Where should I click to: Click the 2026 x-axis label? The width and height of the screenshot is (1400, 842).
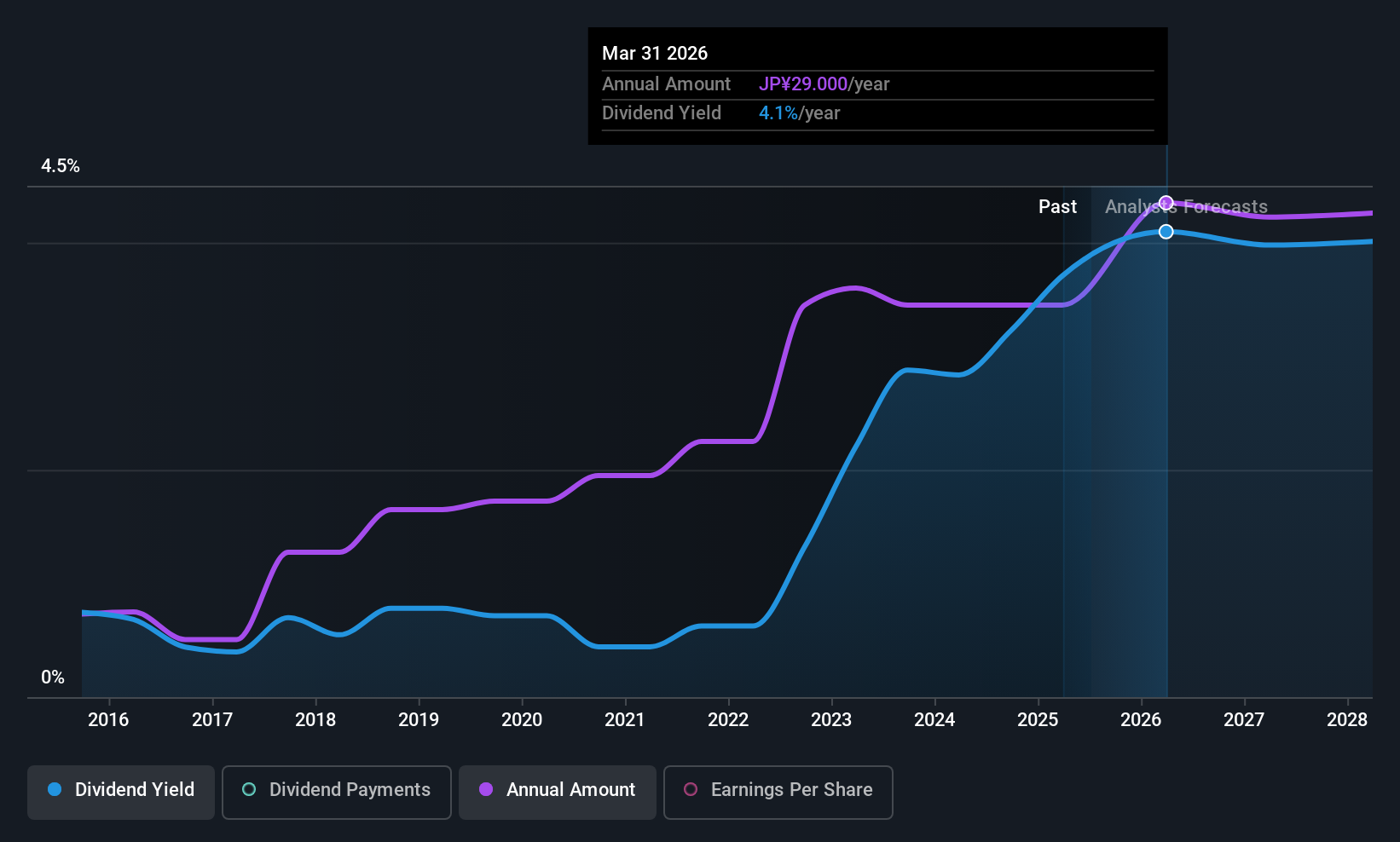tap(1141, 719)
